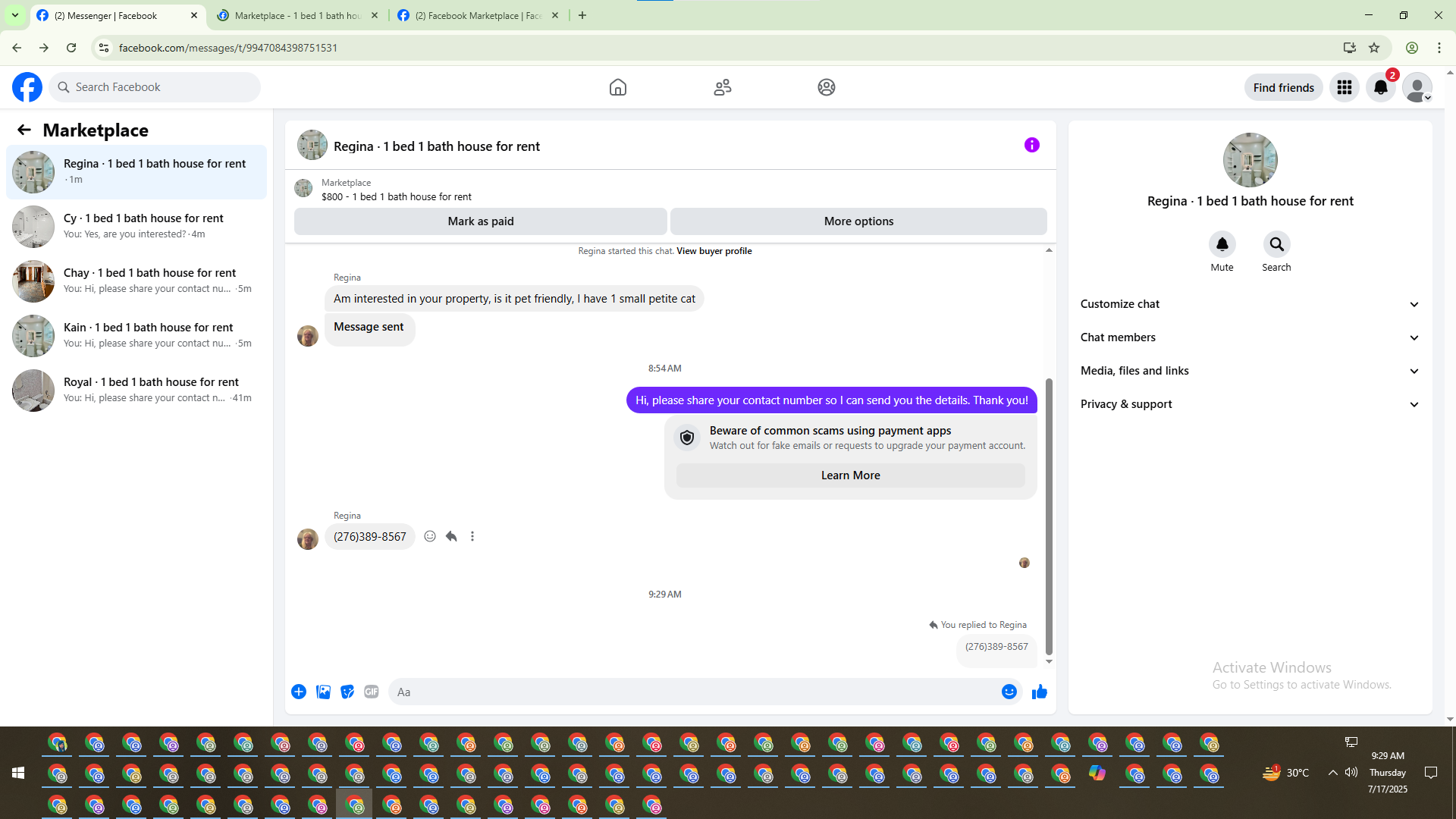Open the volume control in system tray
This screenshot has height=819, width=1456.
(1351, 773)
